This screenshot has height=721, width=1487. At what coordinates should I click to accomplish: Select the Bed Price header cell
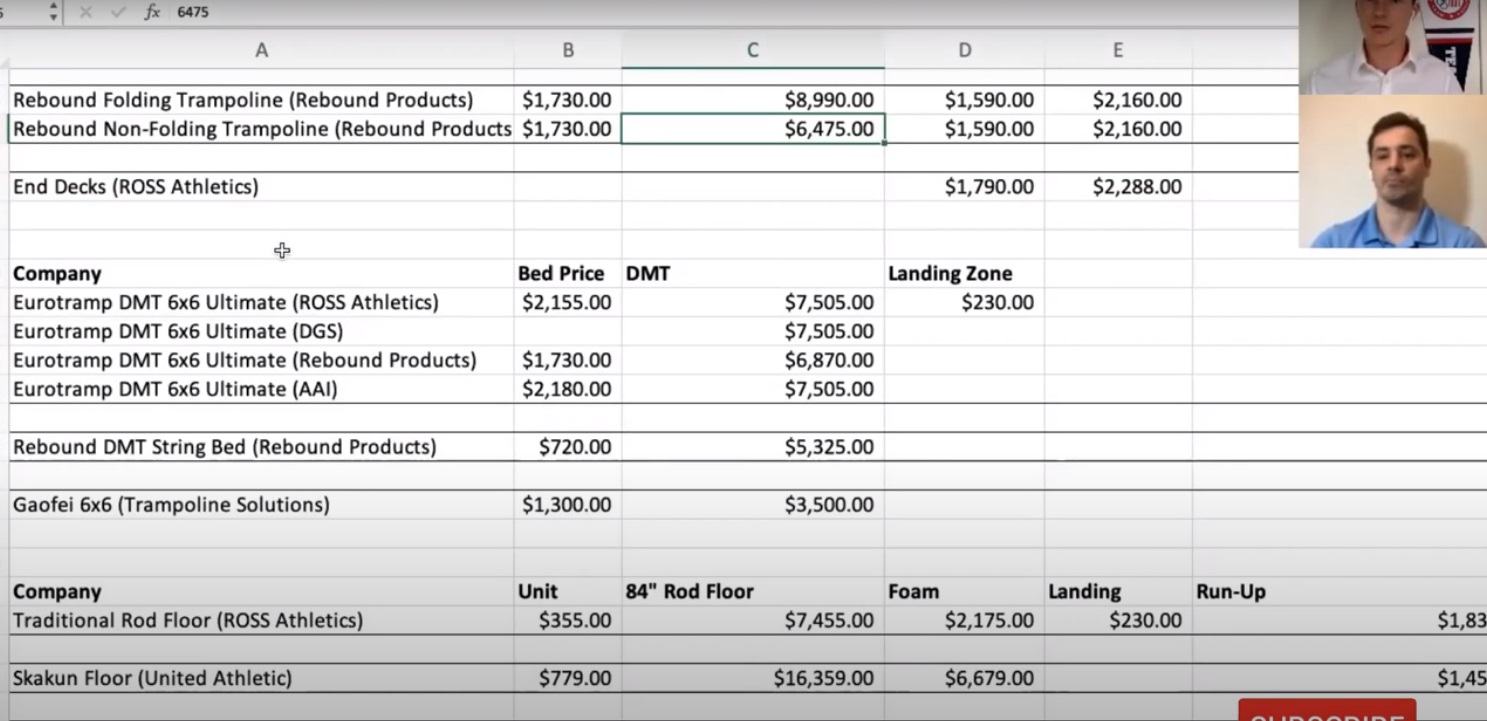[x=568, y=273]
